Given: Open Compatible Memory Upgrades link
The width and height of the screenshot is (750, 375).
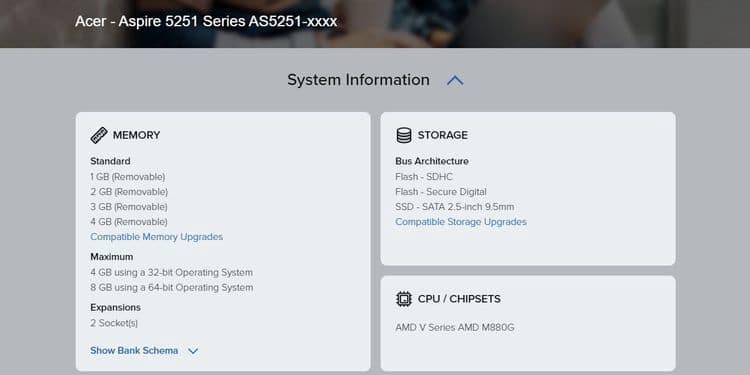Looking at the screenshot, I should (x=156, y=237).
